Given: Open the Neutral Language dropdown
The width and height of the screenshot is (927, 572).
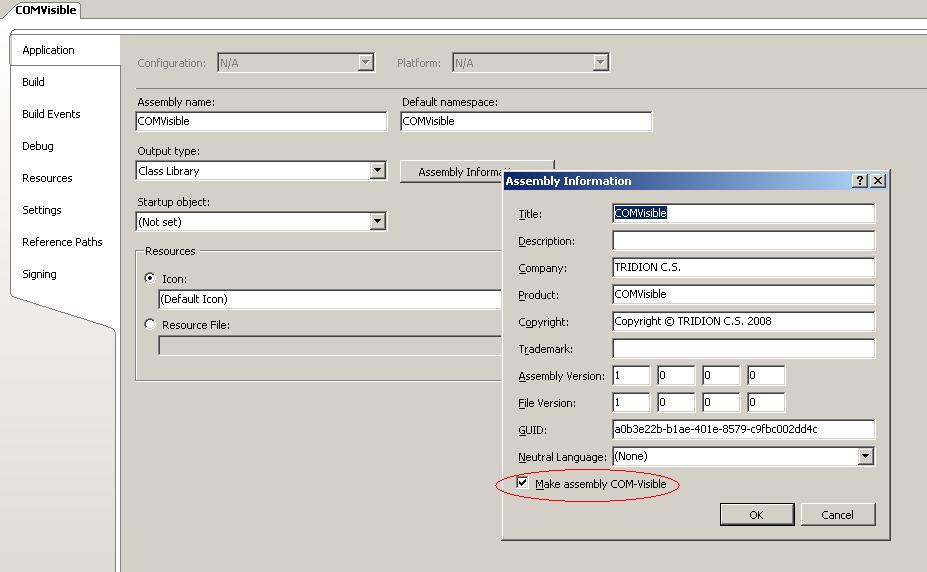Looking at the screenshot, I should [x=865, y=456].
